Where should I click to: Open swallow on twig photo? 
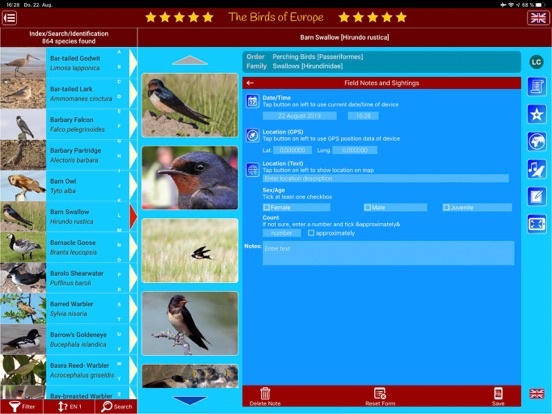[190, 324]
